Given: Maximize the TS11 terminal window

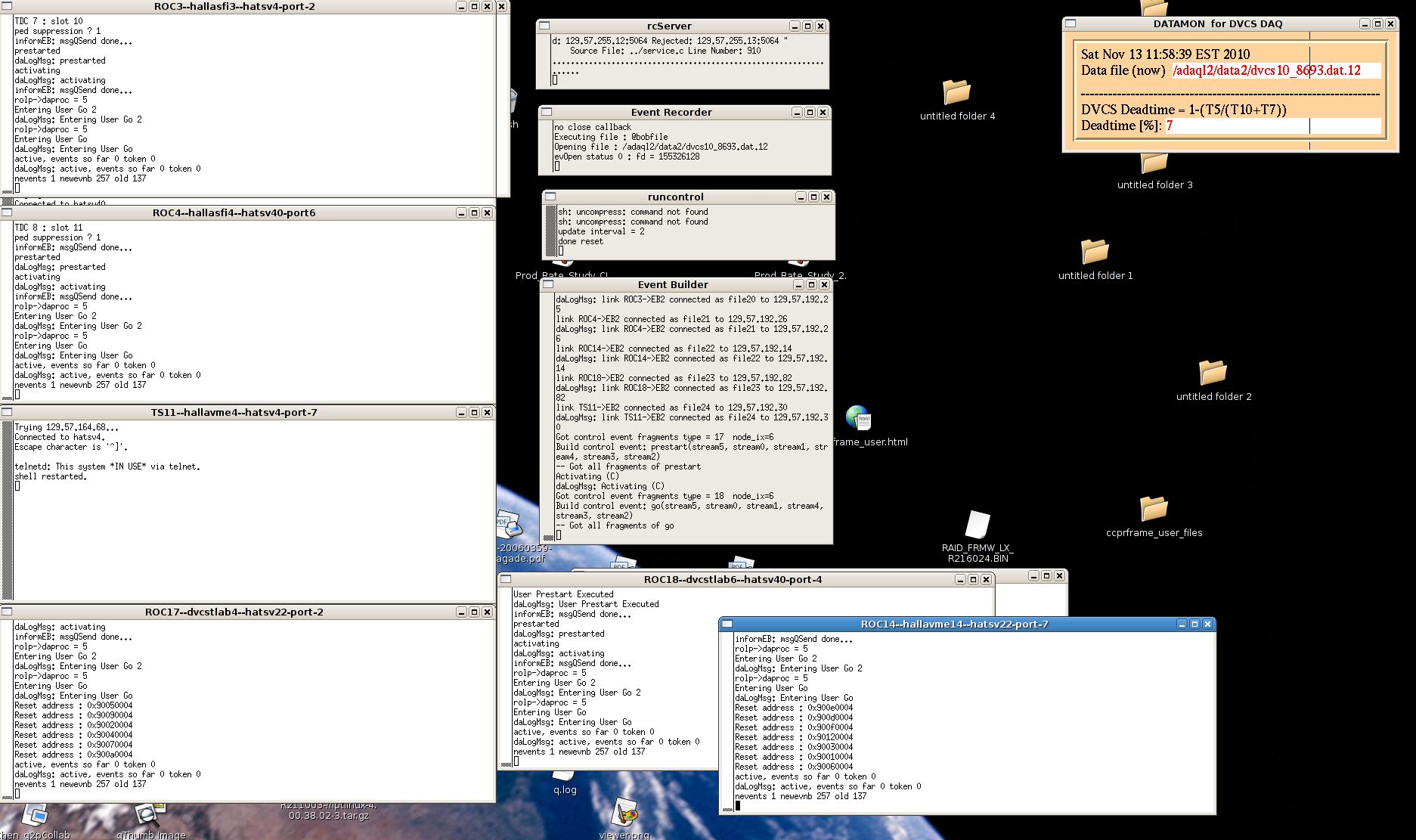Looking at the screenshot, I should pyautogui.click(x=474, y=412).
